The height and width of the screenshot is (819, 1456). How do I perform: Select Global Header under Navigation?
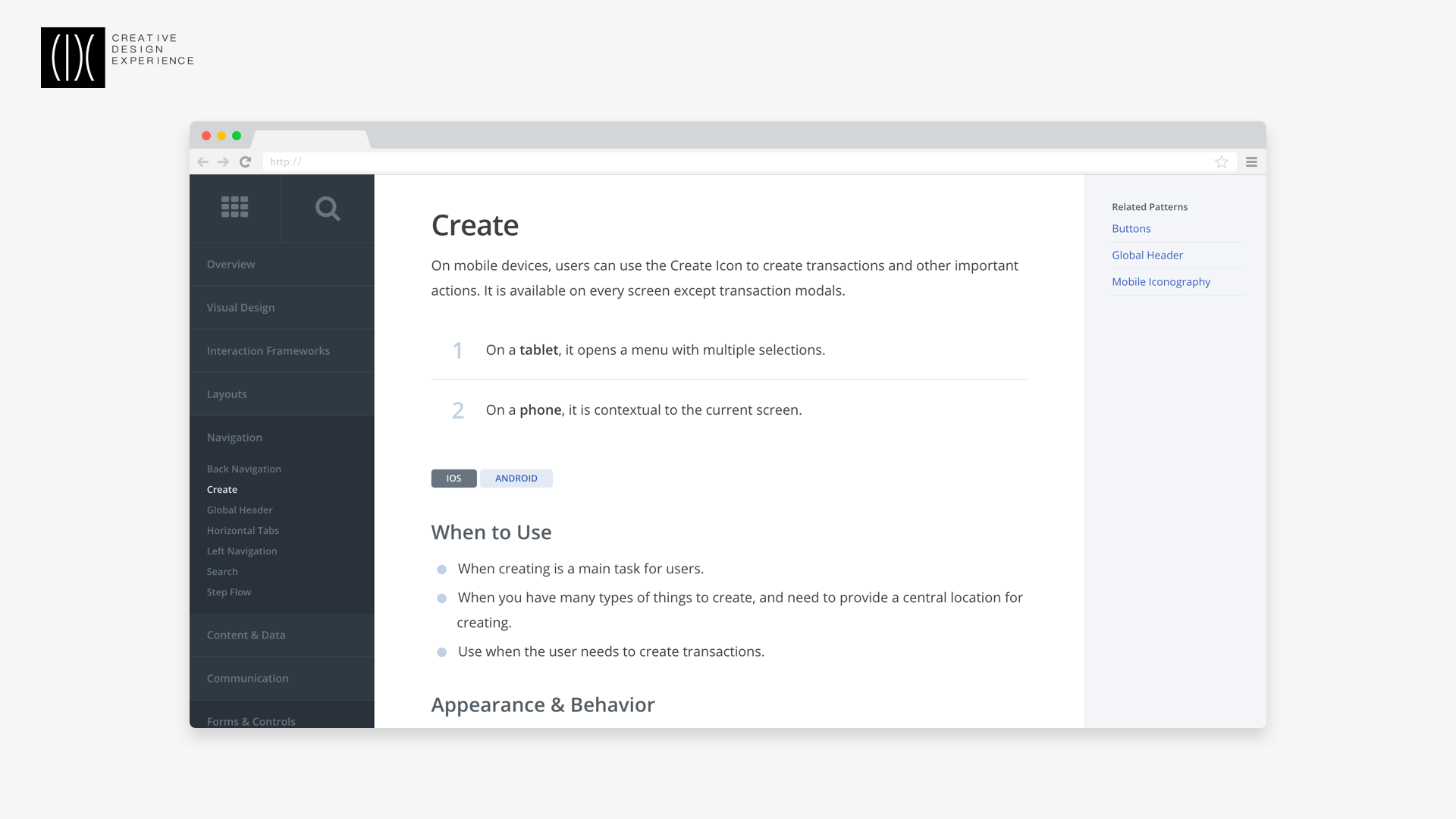(x=240, y=510)
